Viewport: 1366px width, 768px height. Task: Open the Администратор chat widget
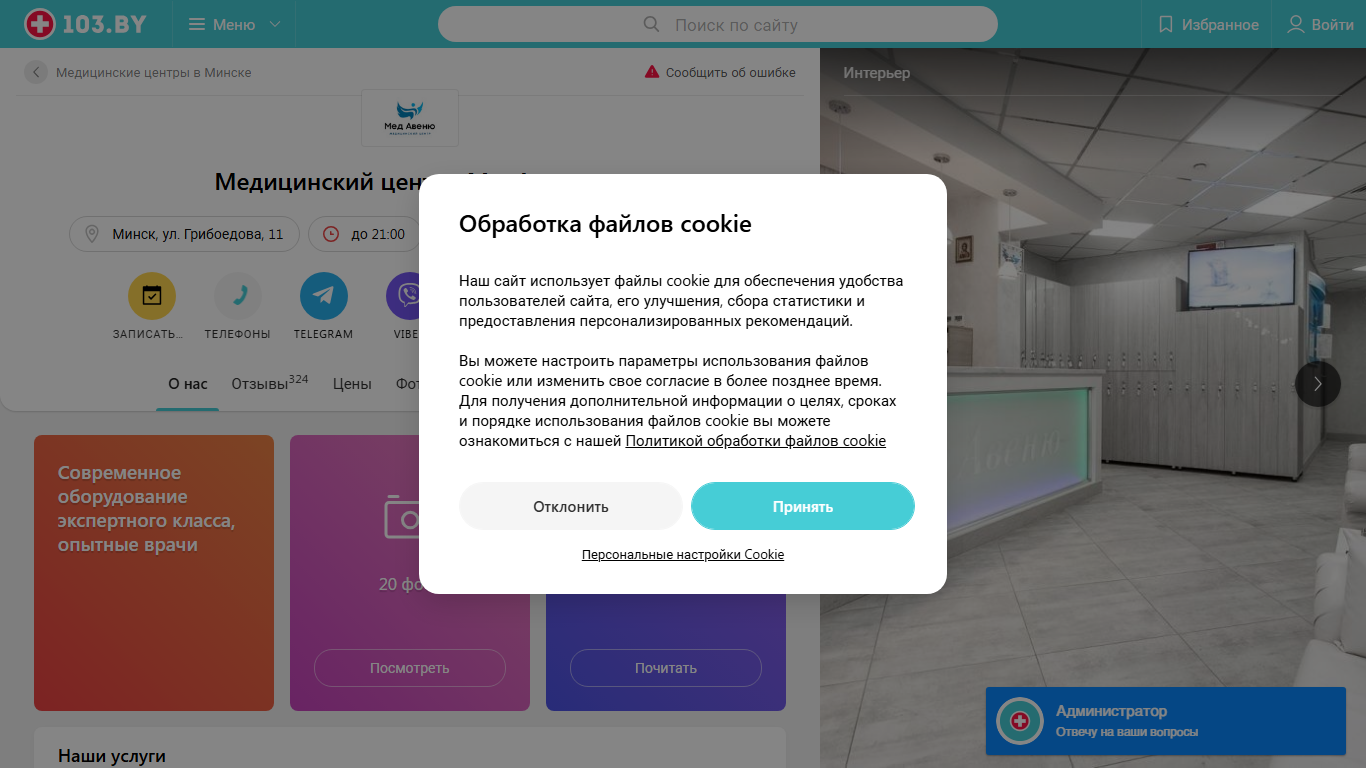click(1166, 721)
